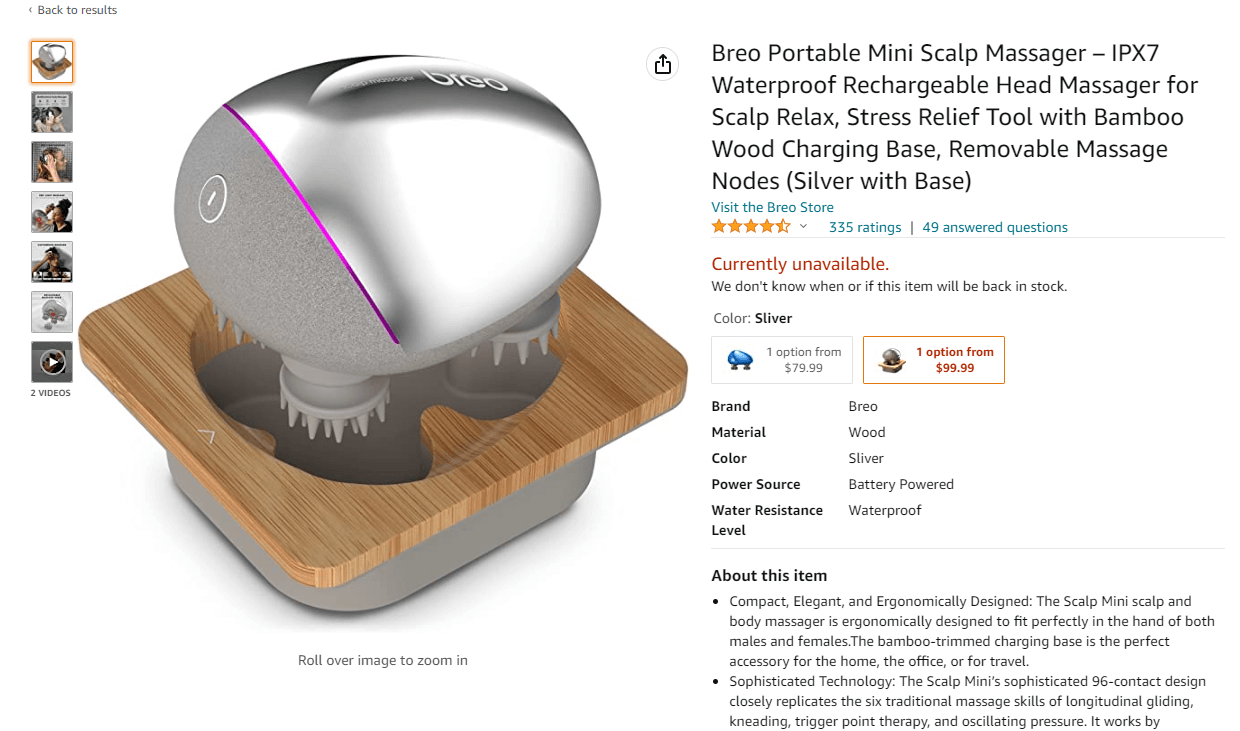Select the $99.99 silver with base option

[934, 360]
